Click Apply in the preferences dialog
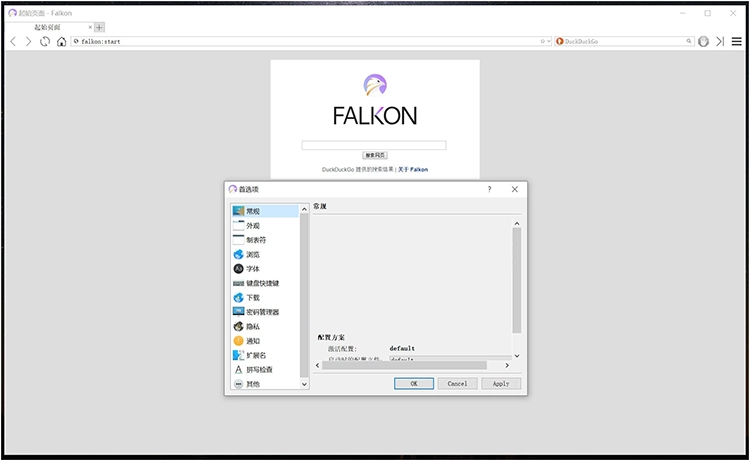The image size is (750, 461). [501, 383]
